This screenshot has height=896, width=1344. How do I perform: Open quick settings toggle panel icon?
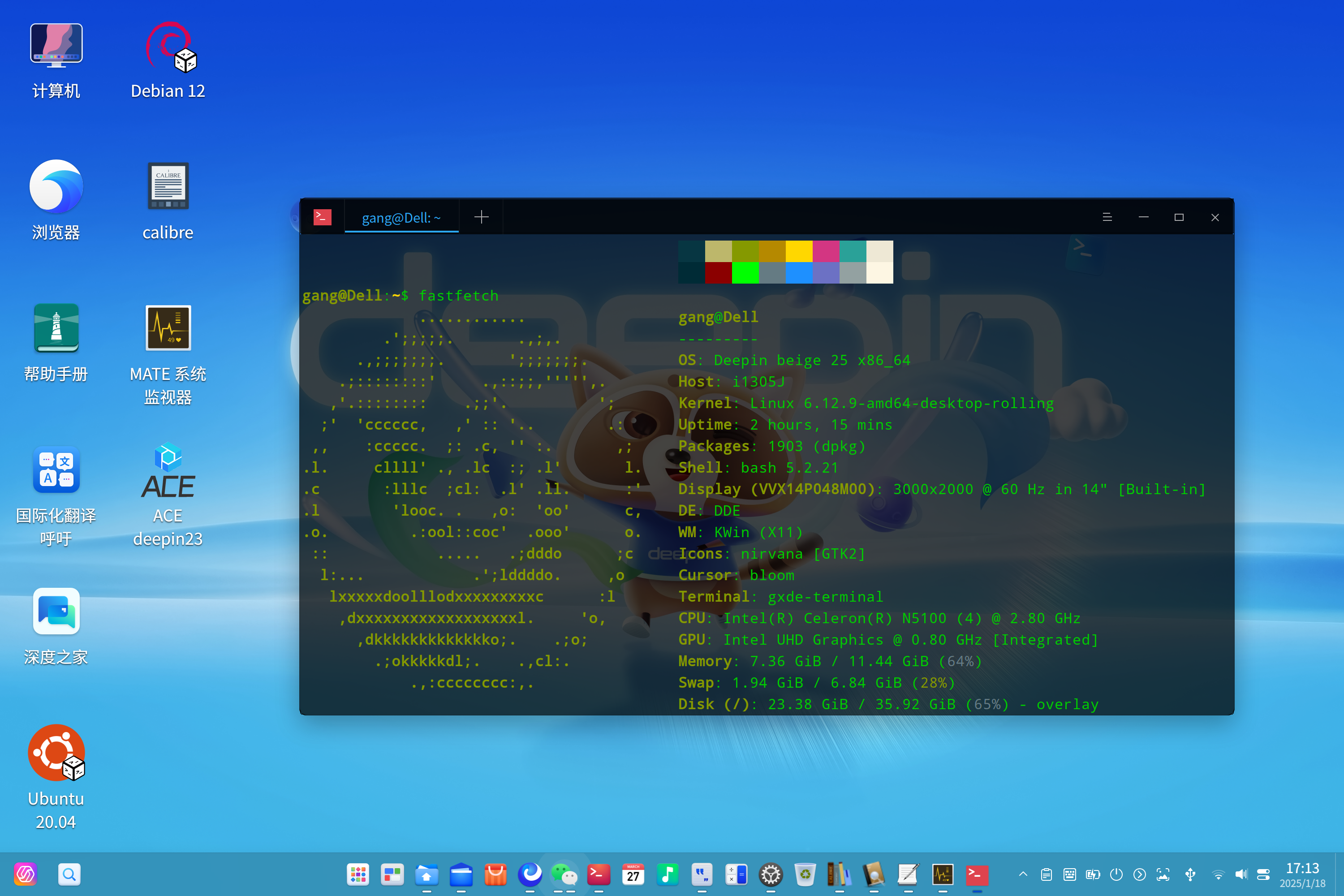click(x=1263, y=874)
